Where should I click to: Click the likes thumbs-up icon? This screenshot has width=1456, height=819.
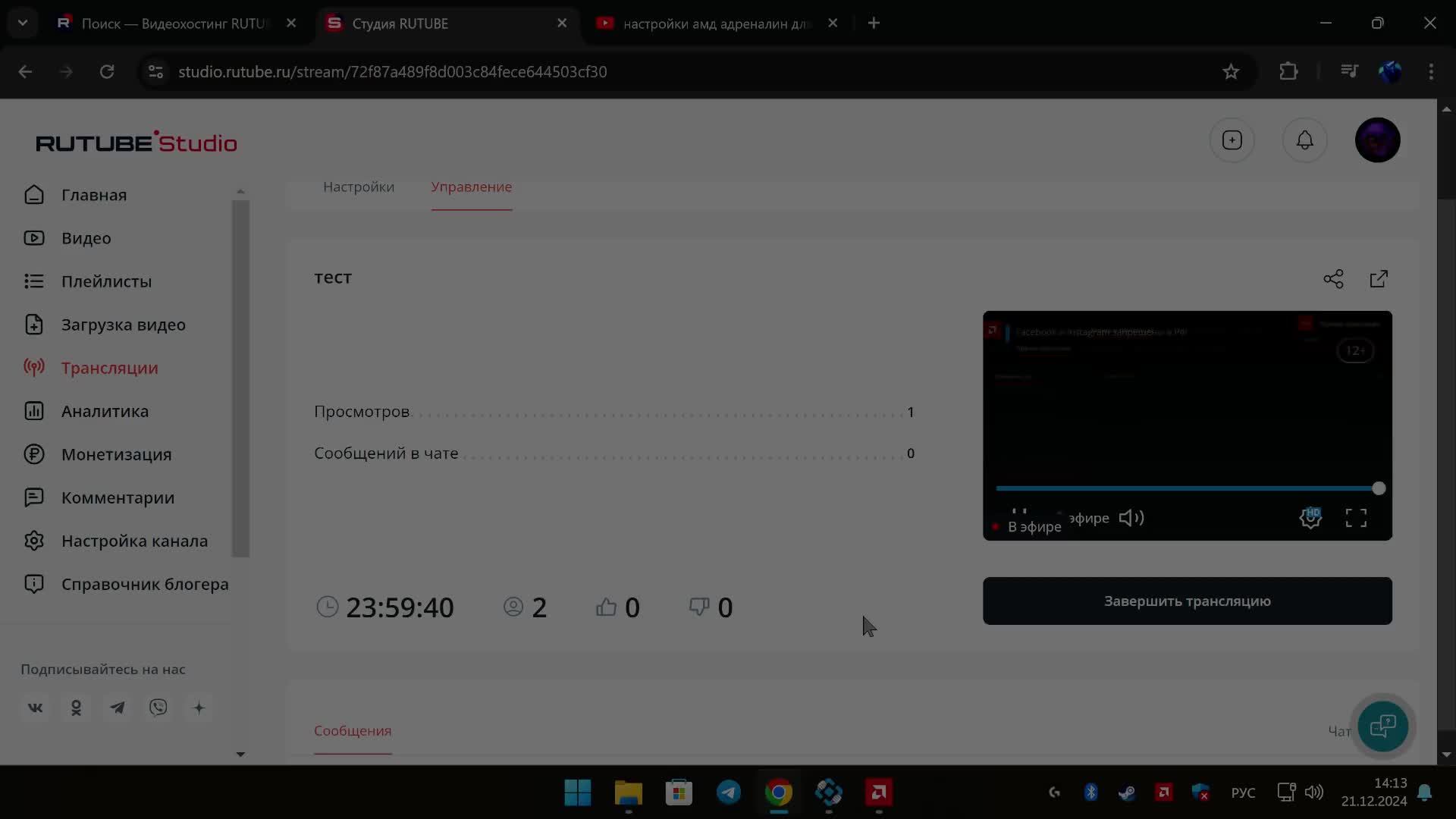pos(606,607)
